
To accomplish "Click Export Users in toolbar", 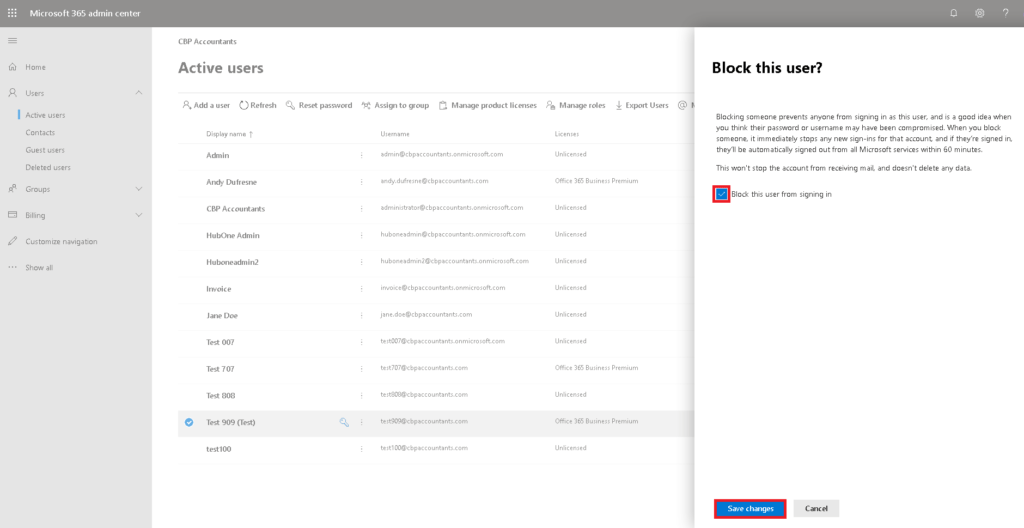I will [x=641, y=105].
